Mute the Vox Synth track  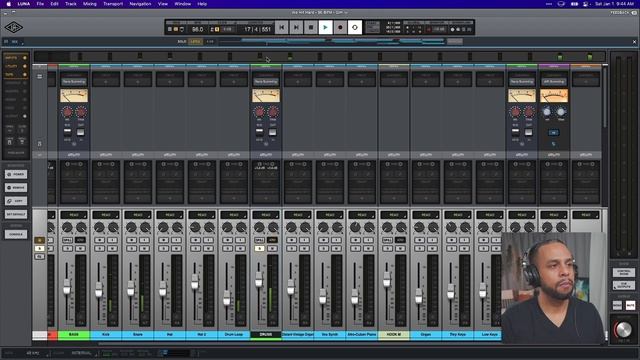point(336,248)
